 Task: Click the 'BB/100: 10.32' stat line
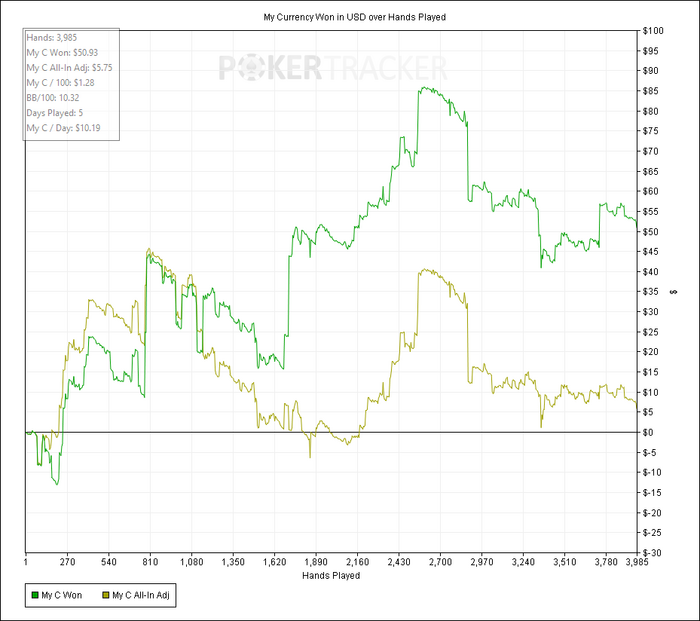point(53,98)
